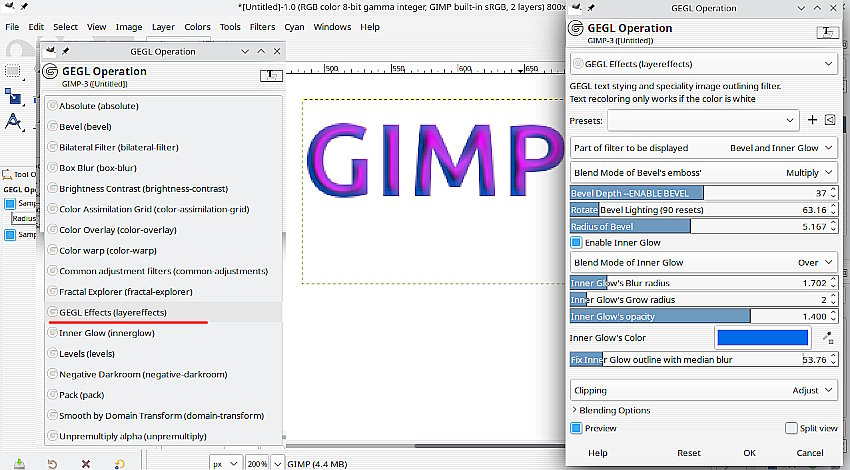The height and width of the screenshot is (470, 850).
Task: Open the Layer menu
Action: [163, 27]
